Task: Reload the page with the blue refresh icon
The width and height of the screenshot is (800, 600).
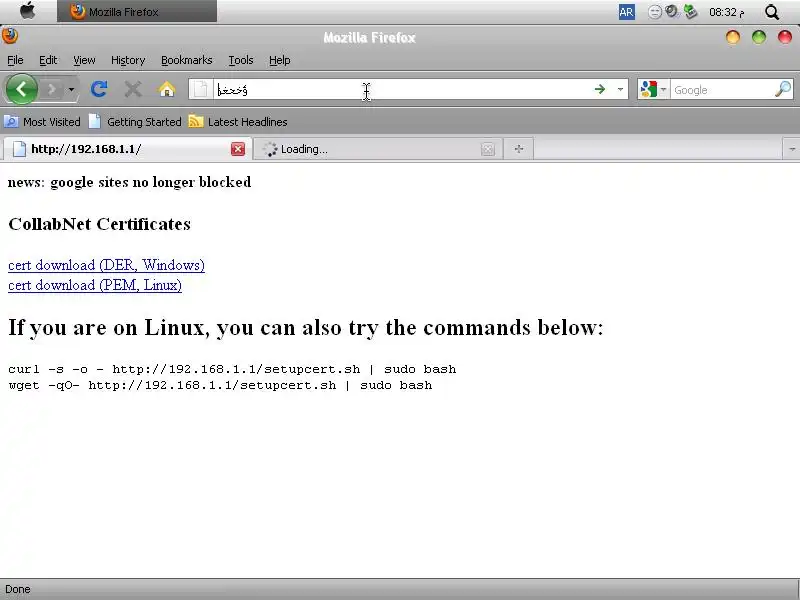Action: 99,89
